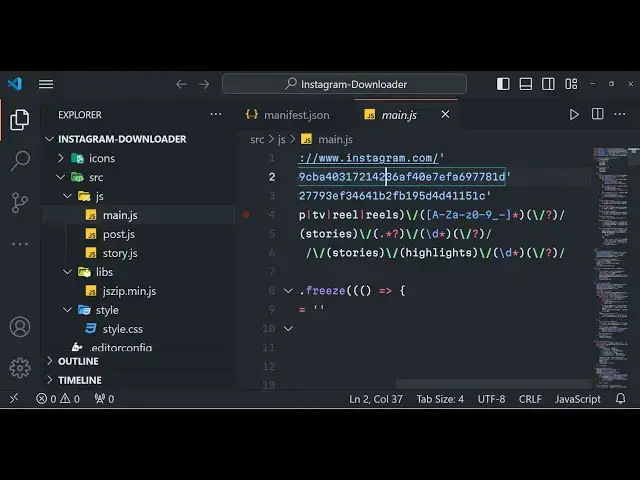This screenshot has width=640, height=480.
Task: Fold the code block at line 10
Action: 288,328
